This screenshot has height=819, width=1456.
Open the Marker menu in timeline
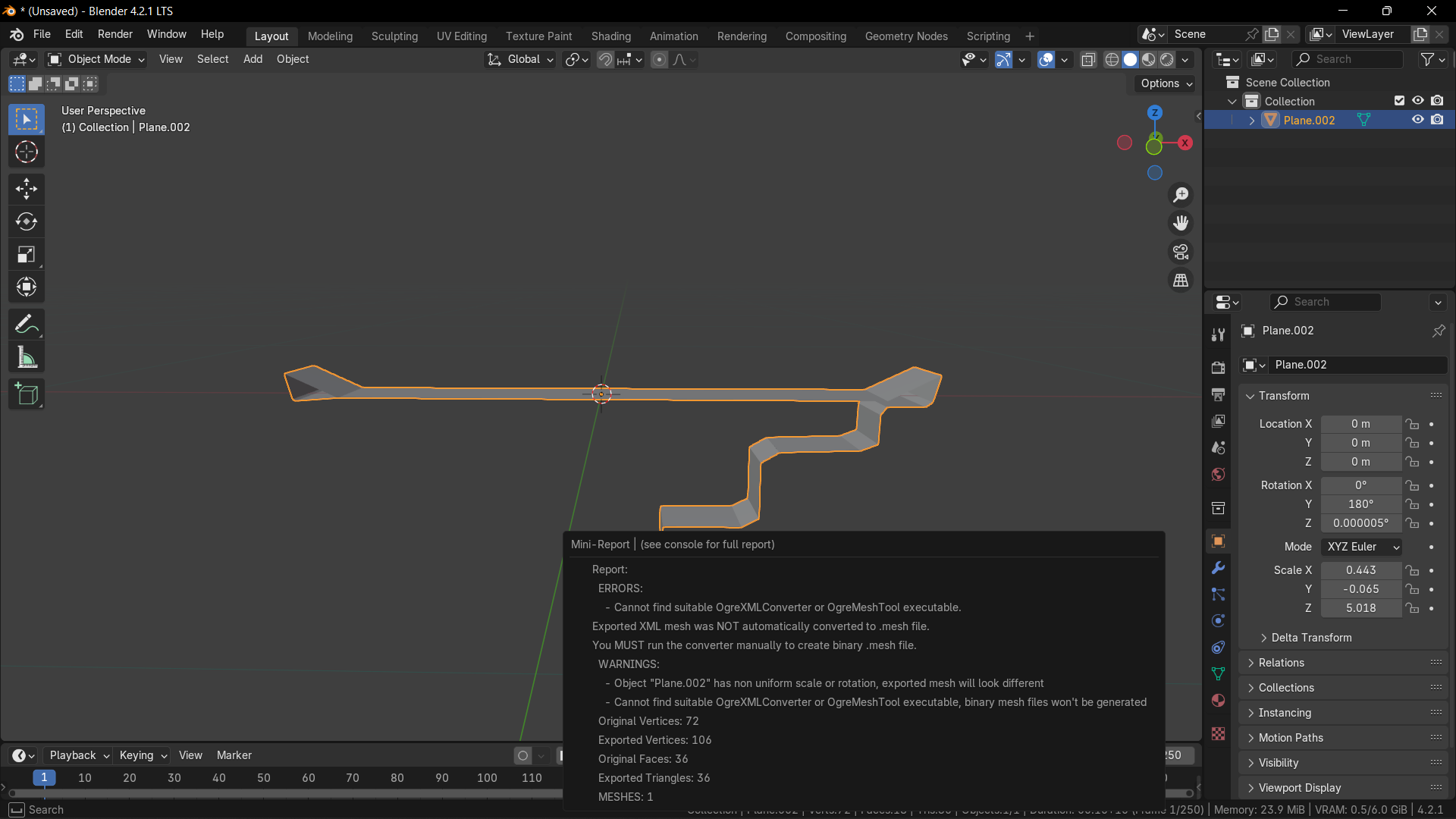pos(234,755)
